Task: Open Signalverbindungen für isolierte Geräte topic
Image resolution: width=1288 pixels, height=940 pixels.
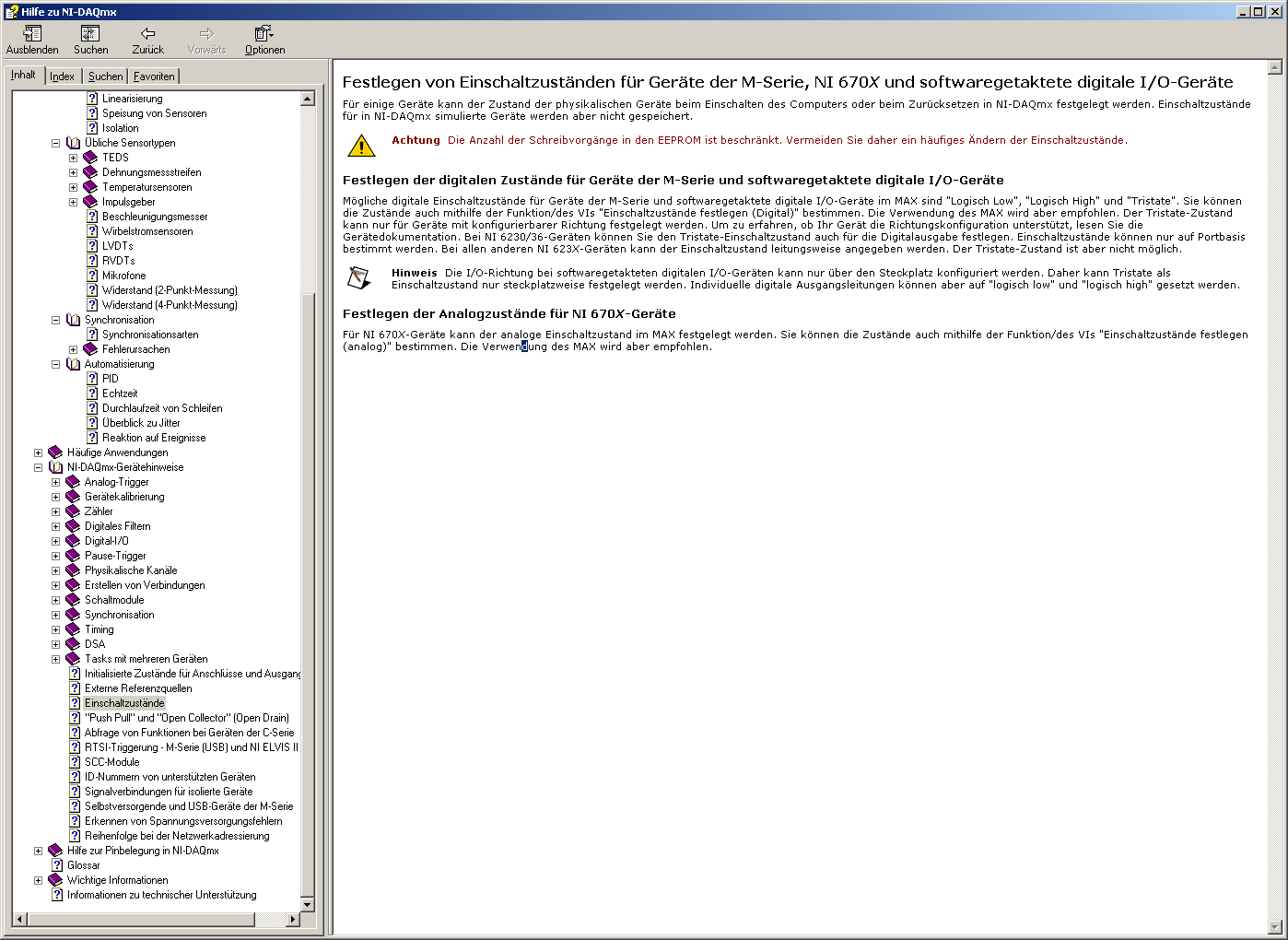Action: tap(169, 792)
